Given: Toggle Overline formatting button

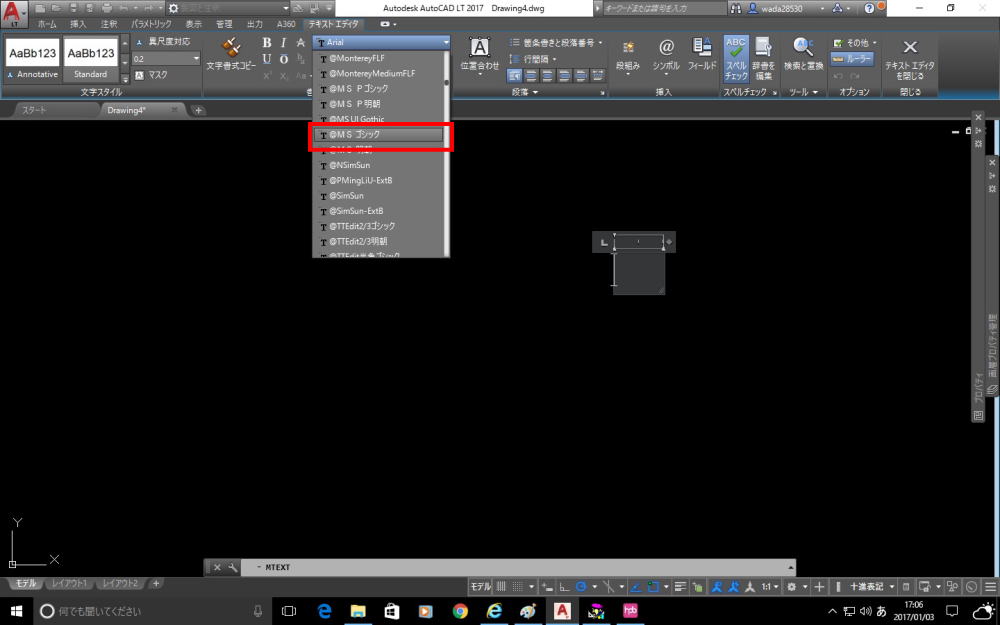Looking at the screenshot, I should [x=284, y=59].
